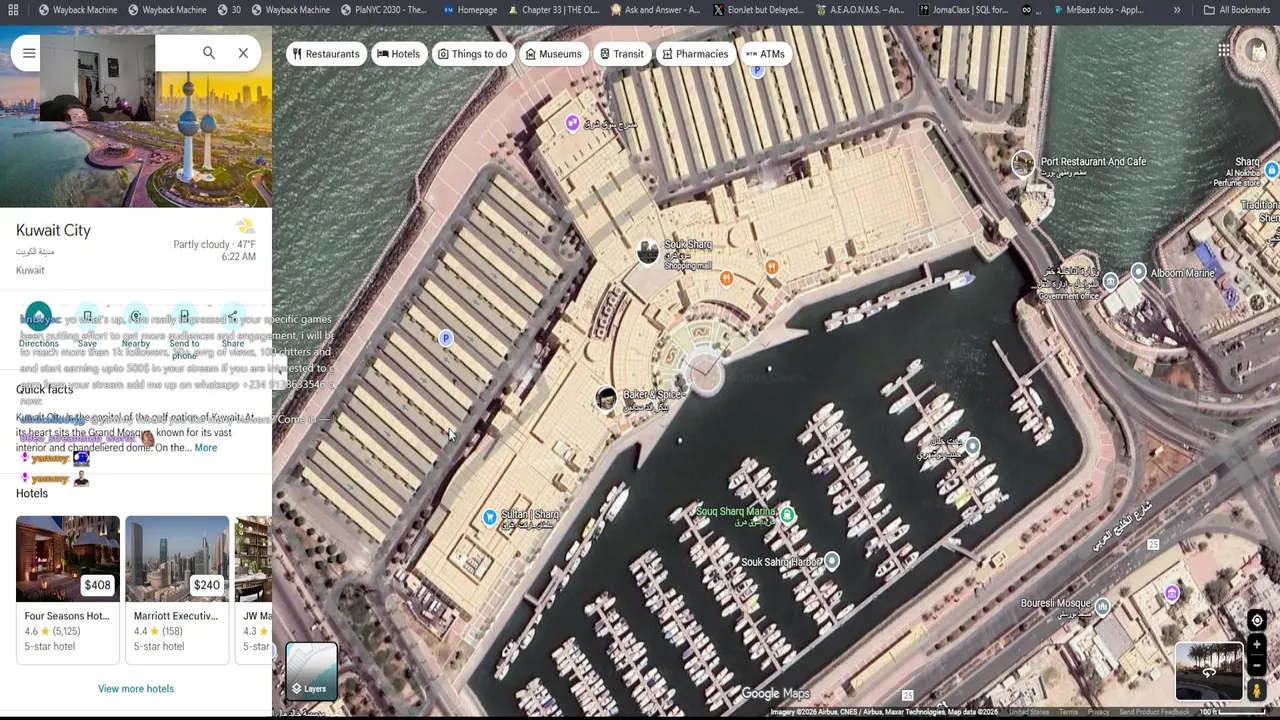The width and height of the screenshot is (1280, 720).
Task: Open the PlaNYC 2030 bookmark
Action: [x=384, y=10]
